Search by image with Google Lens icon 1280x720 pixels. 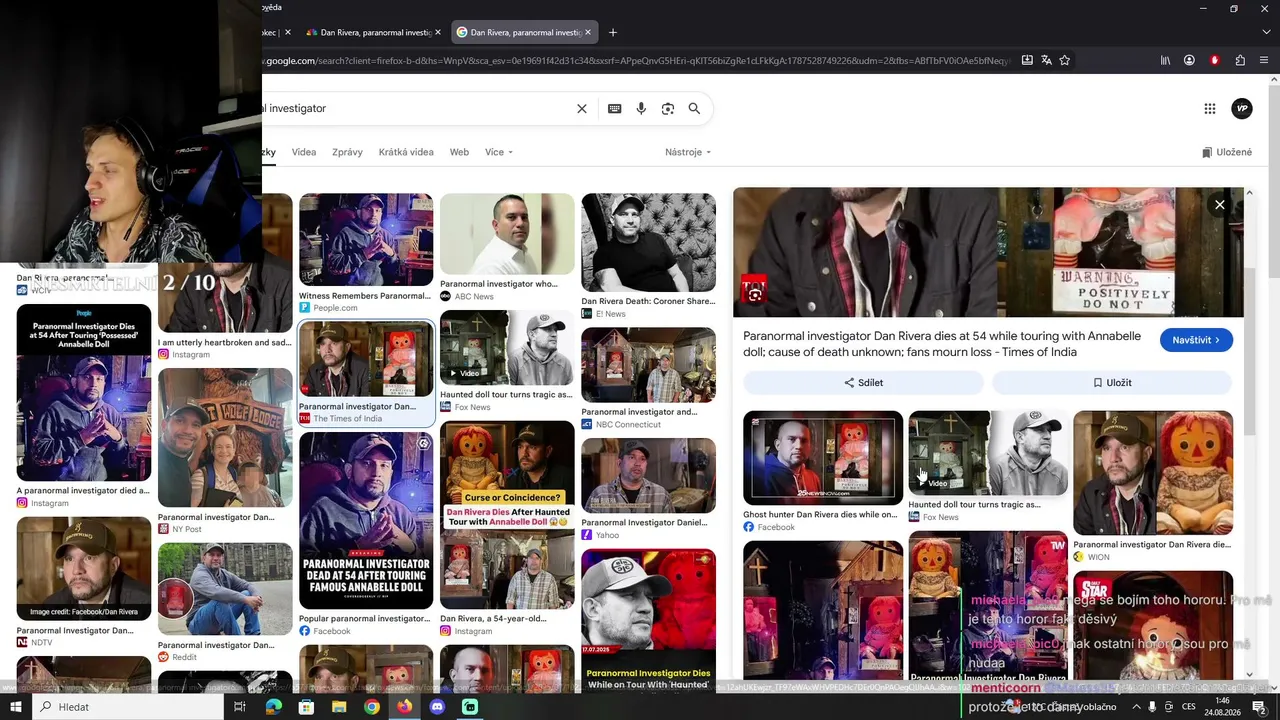[668, 109]
